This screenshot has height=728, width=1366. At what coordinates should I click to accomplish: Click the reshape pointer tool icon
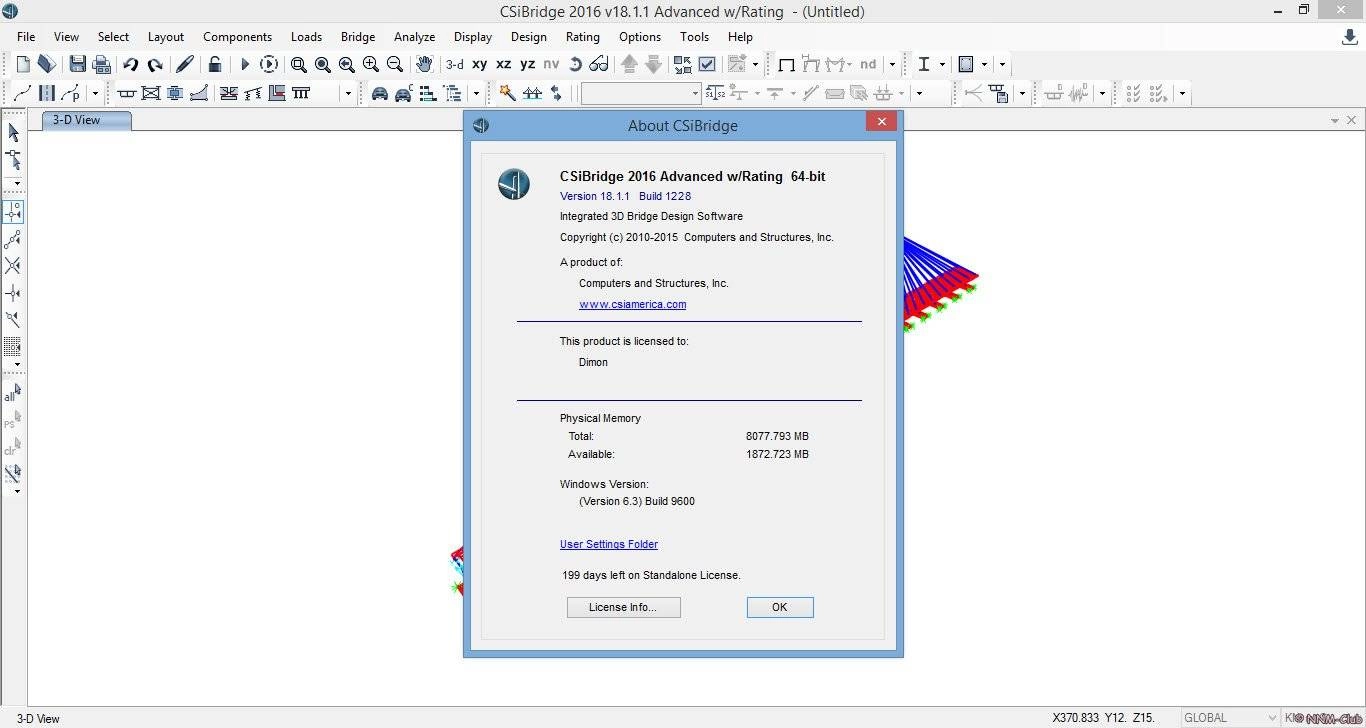[13, 160]
